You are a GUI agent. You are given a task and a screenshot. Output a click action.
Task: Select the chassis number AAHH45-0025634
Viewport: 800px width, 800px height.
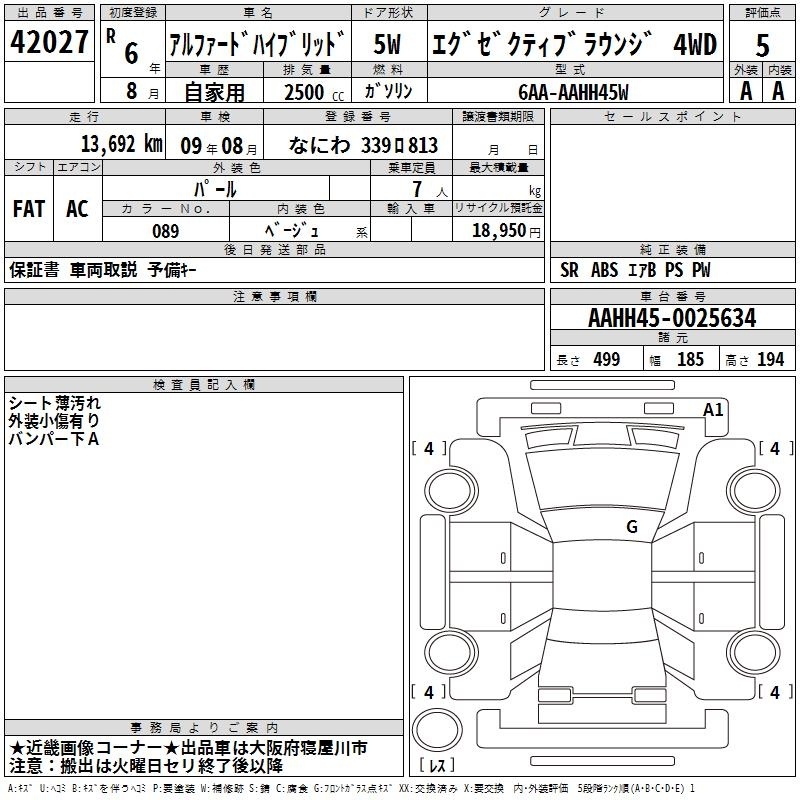pos(672,319)
